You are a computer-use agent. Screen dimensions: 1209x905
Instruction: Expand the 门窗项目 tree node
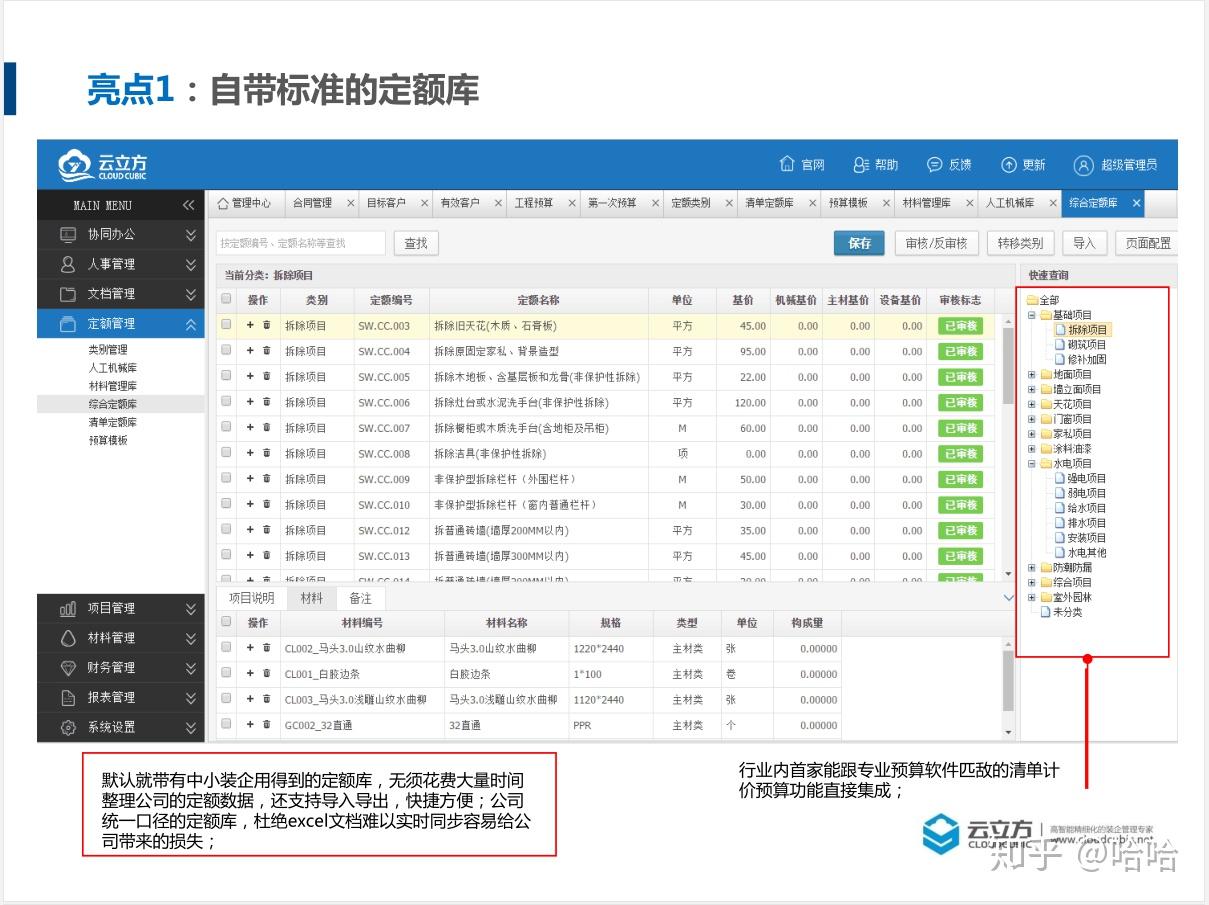pos(1032,419)
